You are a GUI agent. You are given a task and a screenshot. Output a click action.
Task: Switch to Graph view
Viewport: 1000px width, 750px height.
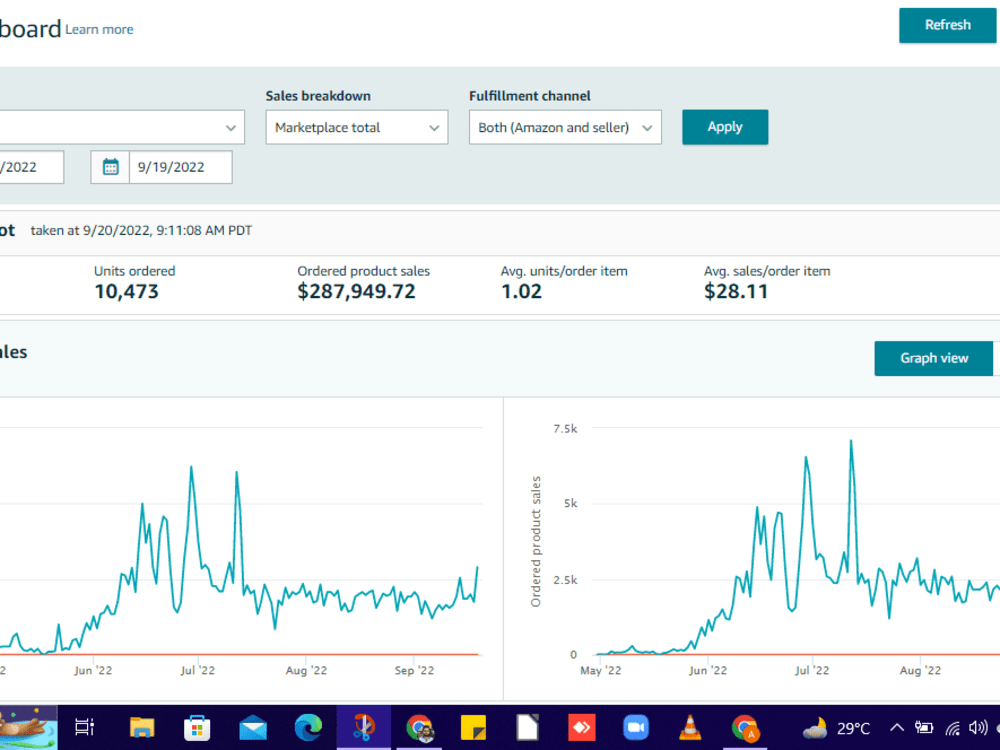click(934, 358)
